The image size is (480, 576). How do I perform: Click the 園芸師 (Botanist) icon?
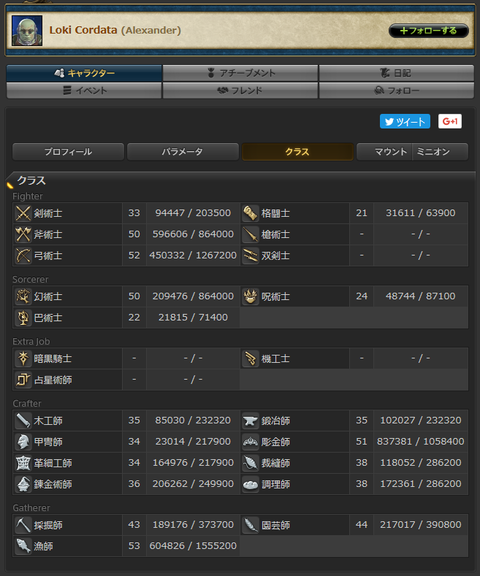click(x=250, y=525)
